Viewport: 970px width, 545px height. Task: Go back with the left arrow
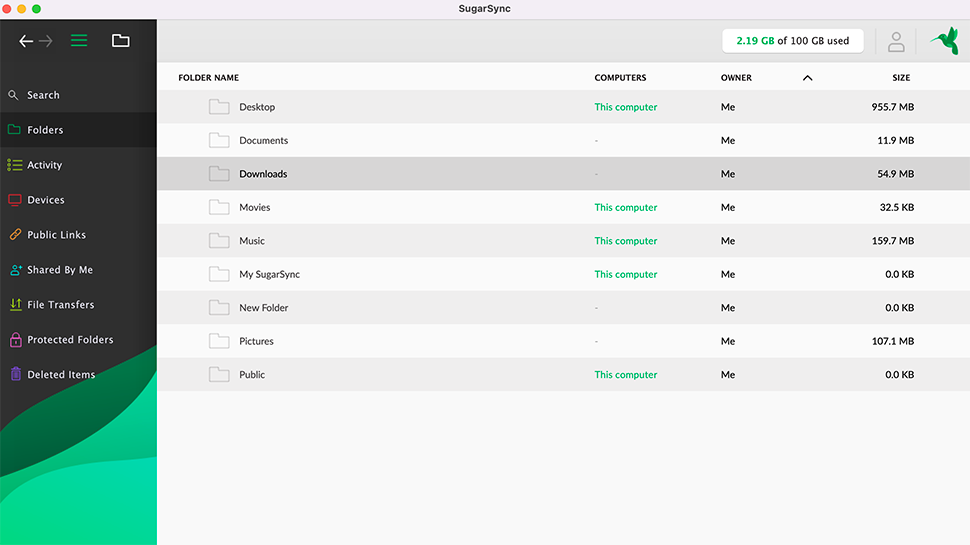(x=26, y=41)
